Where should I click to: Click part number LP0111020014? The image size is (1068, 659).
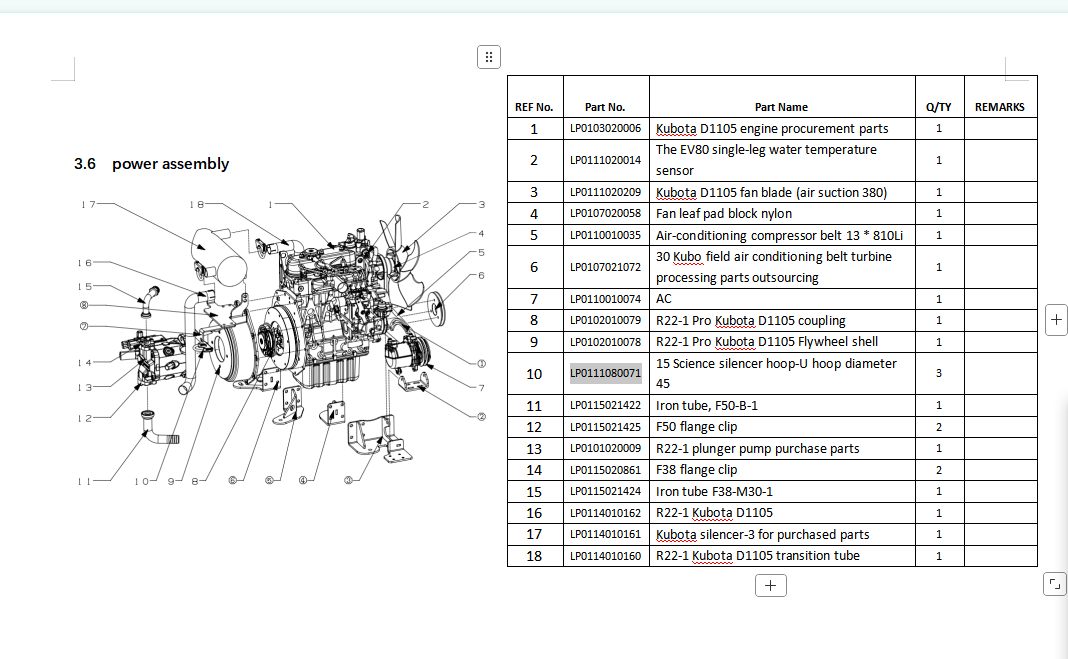[x=606, y=160]
